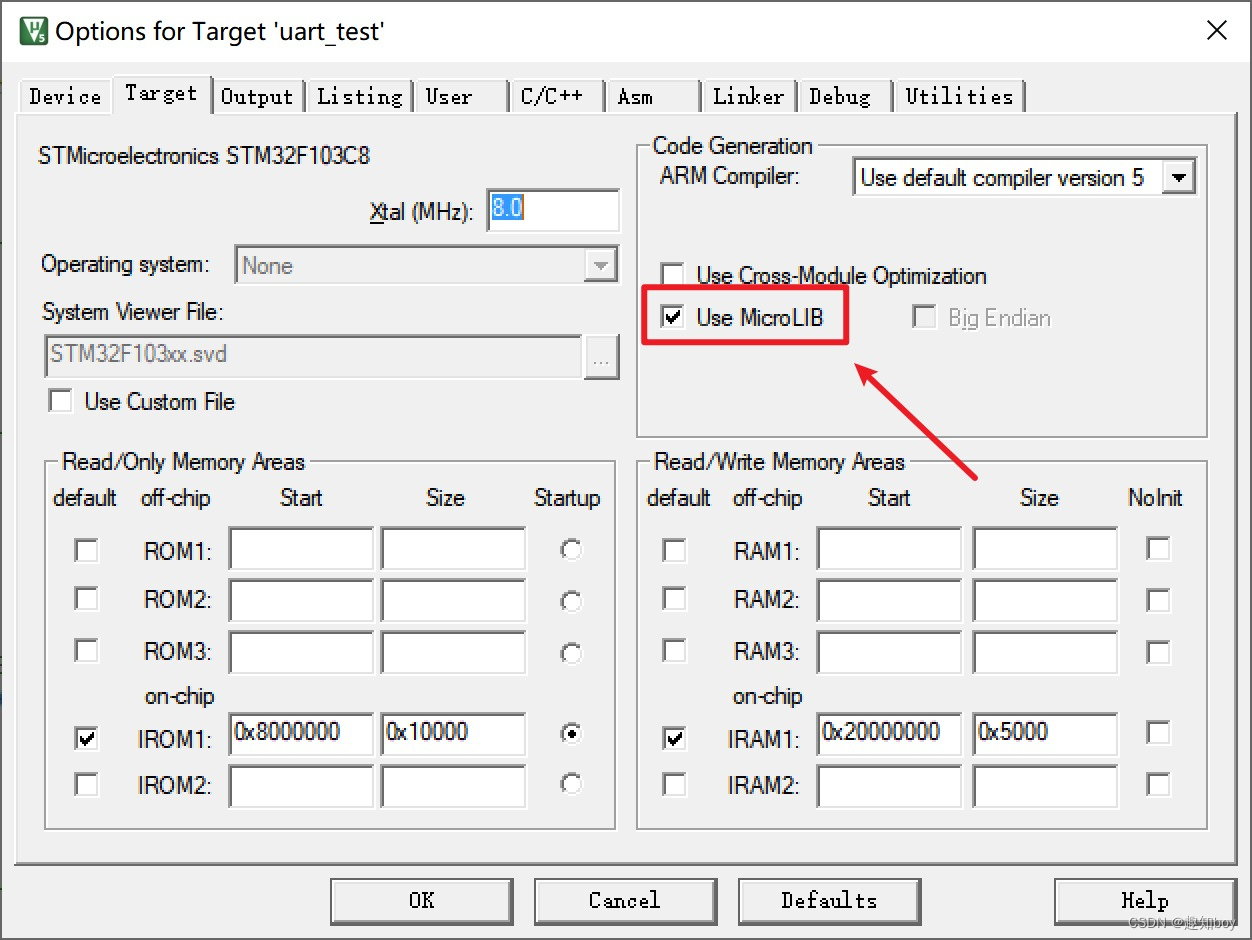Click the System Viewer File path field
Image resolution: width=1252 pixels, height=940 pixels.
point(313,357)
